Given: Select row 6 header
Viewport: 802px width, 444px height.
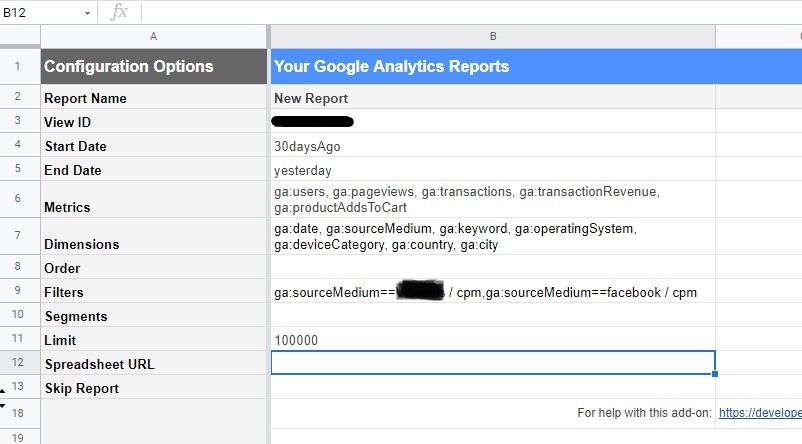Looking at the screenshot, I should tap(20, 199).
